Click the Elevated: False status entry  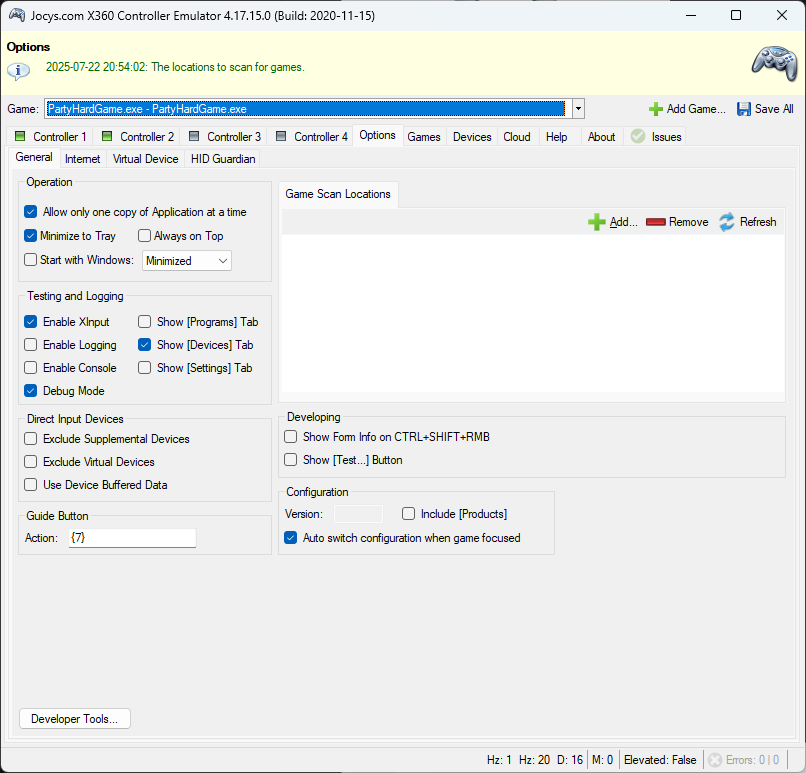tap(660, 760)
